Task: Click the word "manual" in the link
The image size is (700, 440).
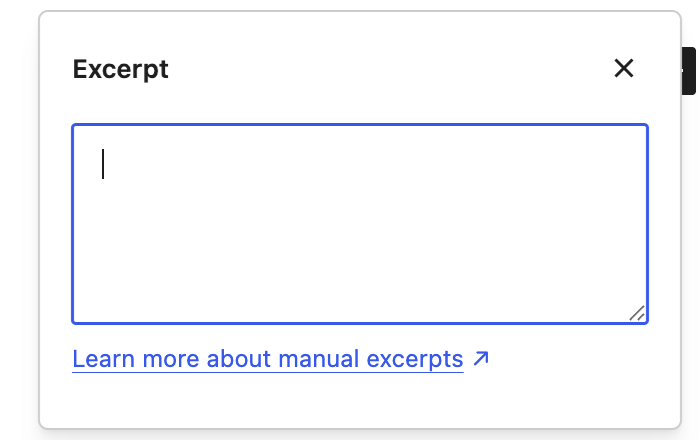Action: pyautogui.click(x=318, y=359)
